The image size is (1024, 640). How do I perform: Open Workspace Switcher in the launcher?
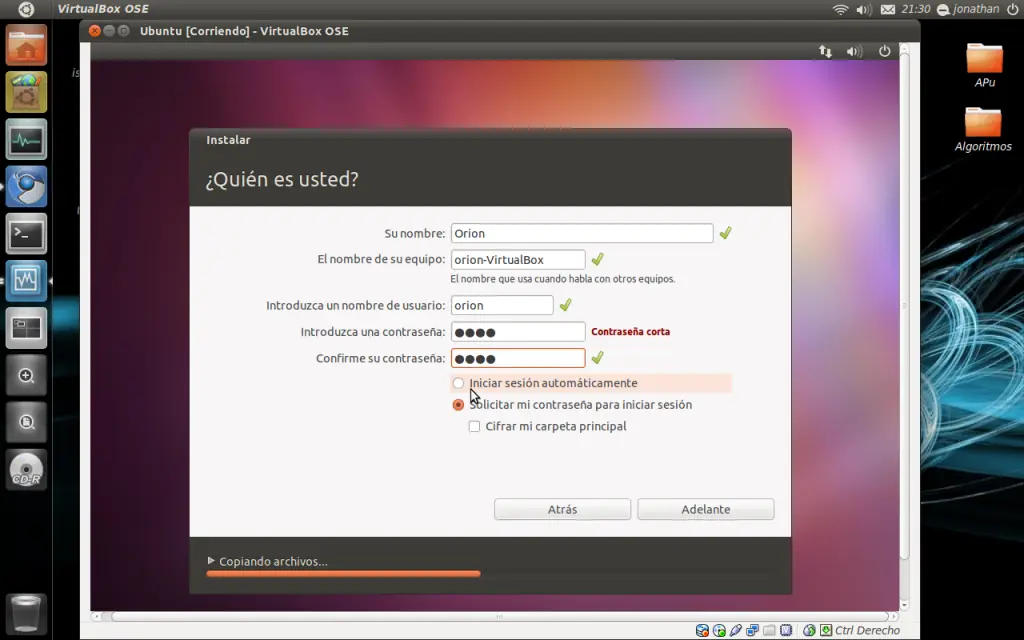point(26,327)
